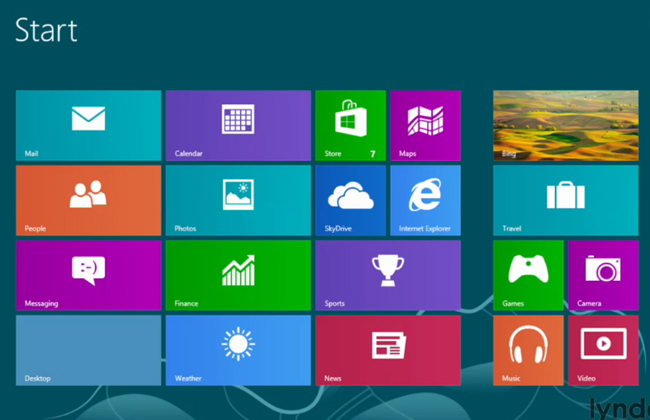This screenshot has width=650, height=420.
Task: Open the News tile
Action: 388,350
